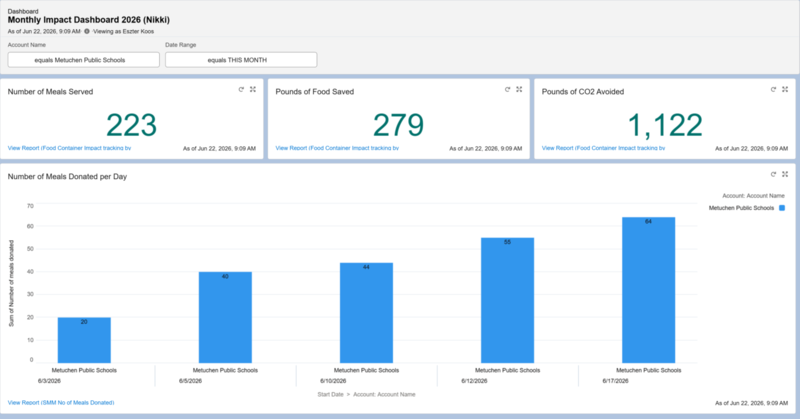Select the 6/3/2026 bar showing 20
The height and width of the screenshot is (419, 800).
coord(84,340)
